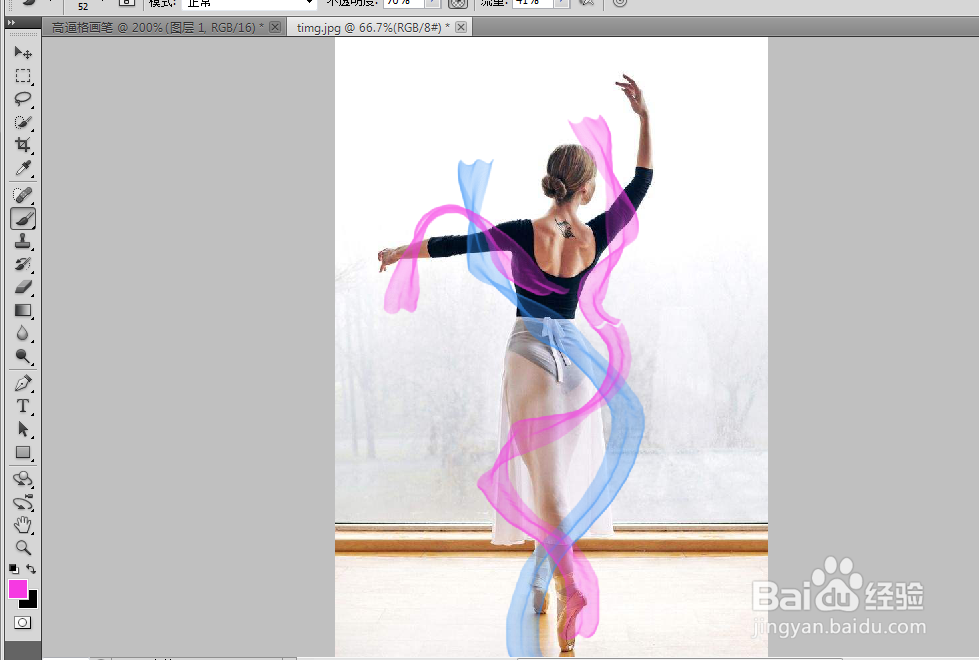Image resolution: width=979 pixels, height=660 pixels.
Task: Close the 高逼格画笔 document tab
Action: pos(275,27)
